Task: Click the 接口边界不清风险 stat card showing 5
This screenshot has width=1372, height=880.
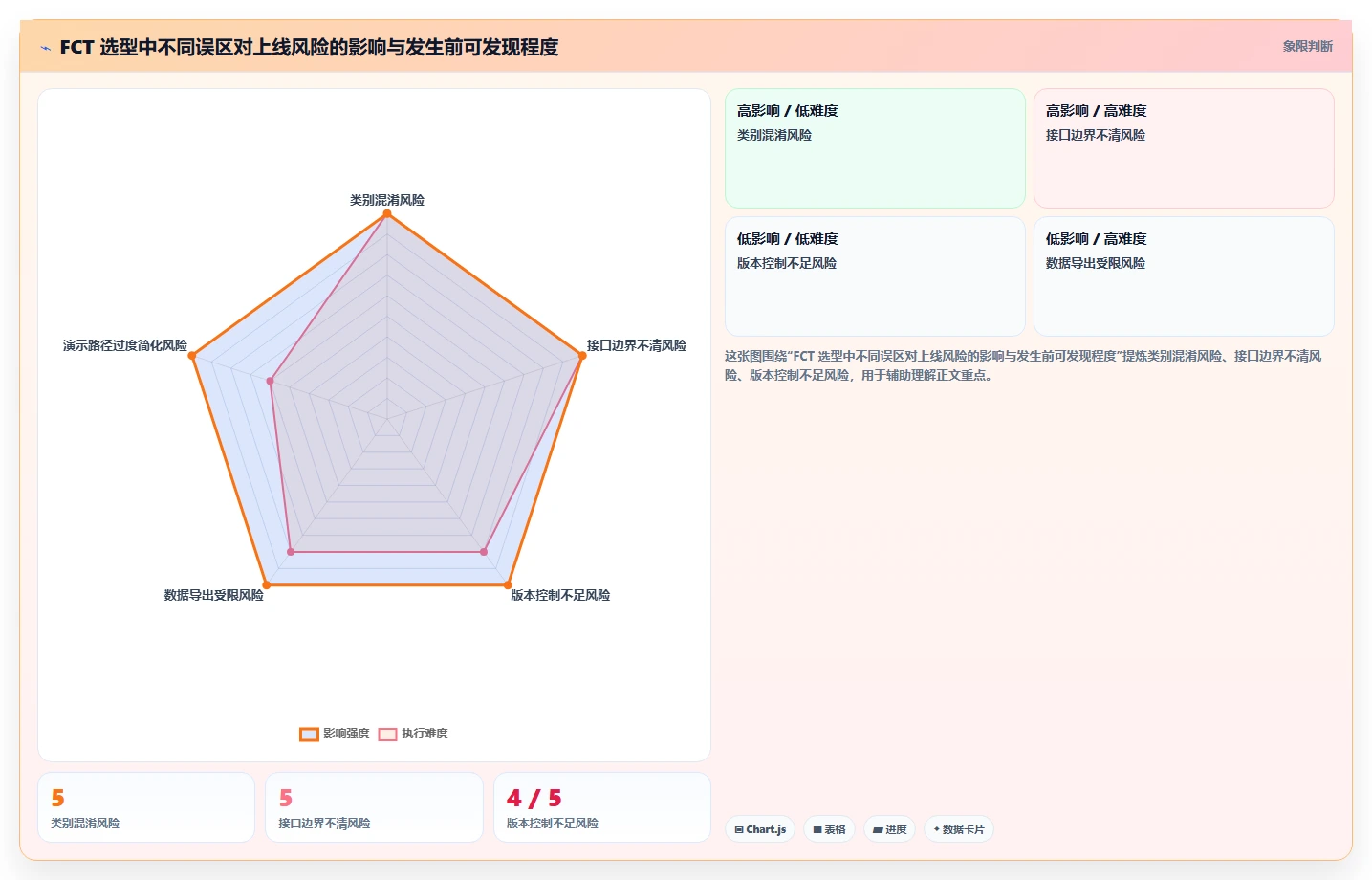Action: tap(374, 807)
